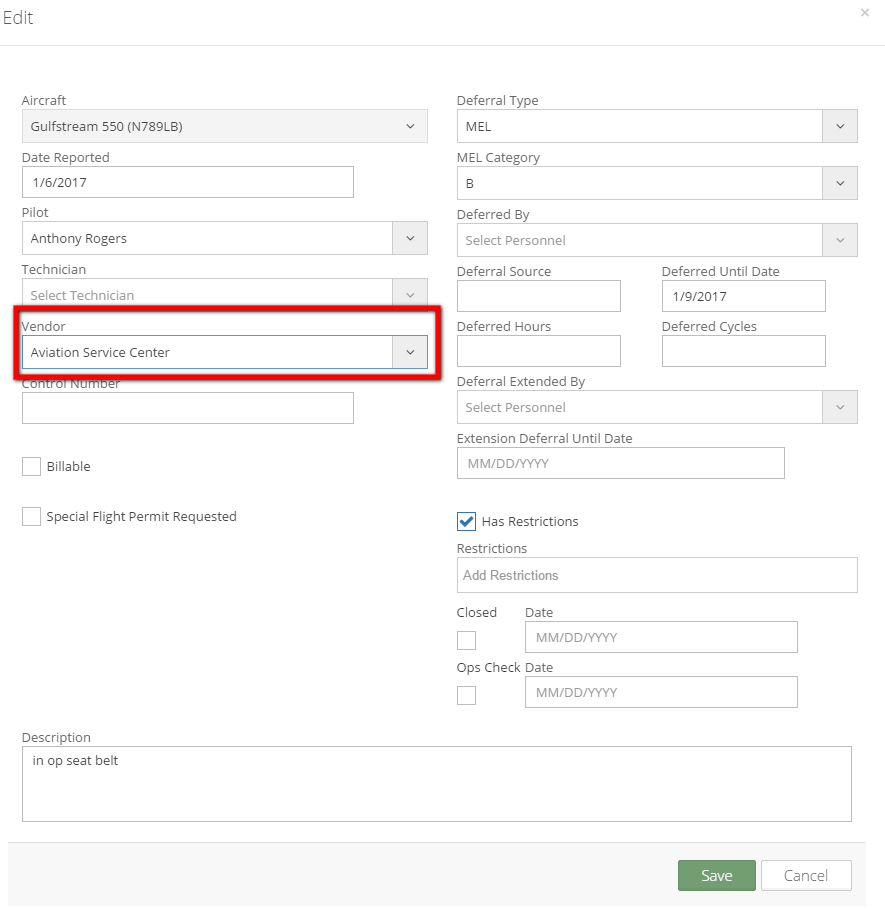Tick the Ops Check checkbox
885x909 pixels.
click(x=467, y=695)
